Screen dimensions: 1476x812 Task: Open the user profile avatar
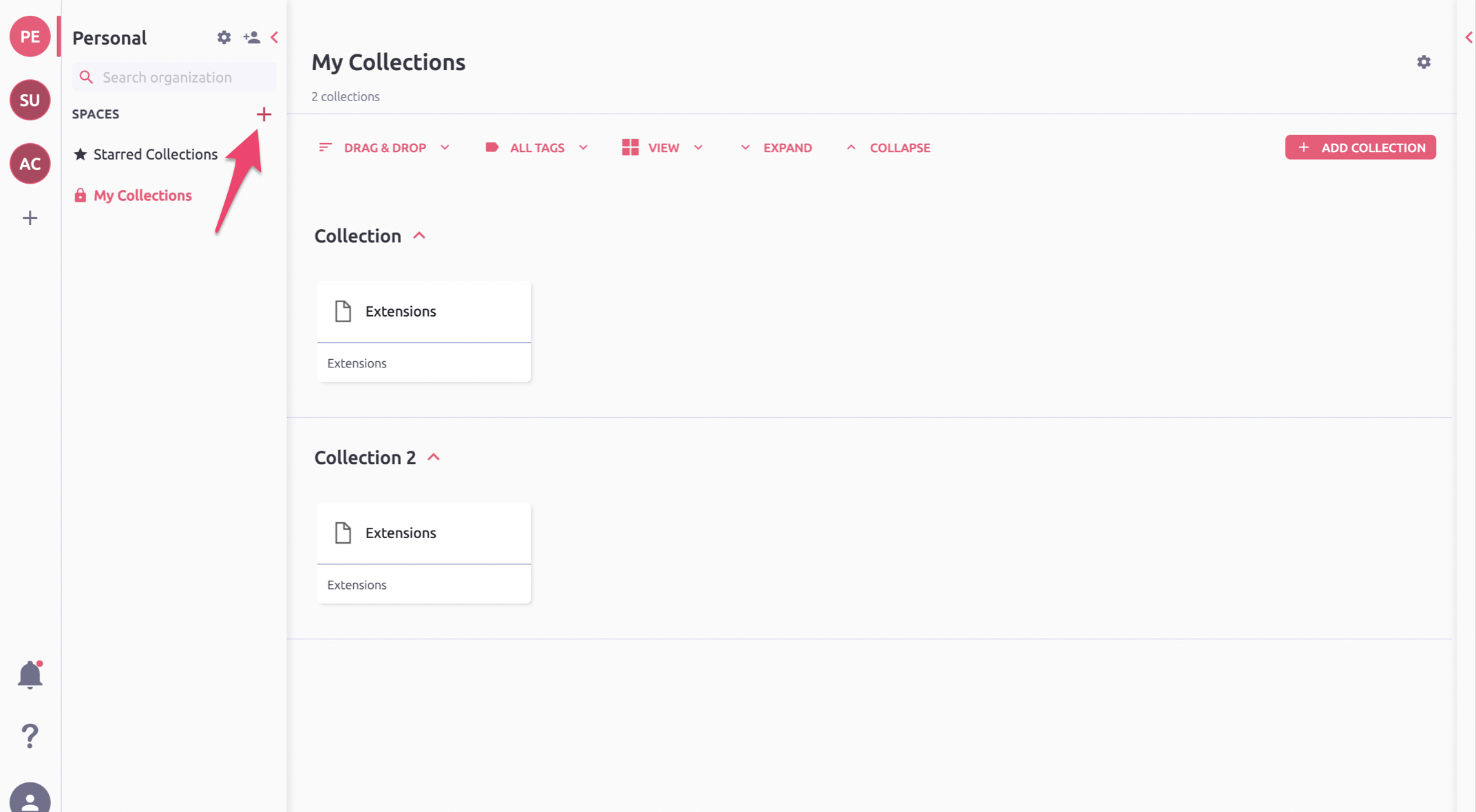[30, 798]
